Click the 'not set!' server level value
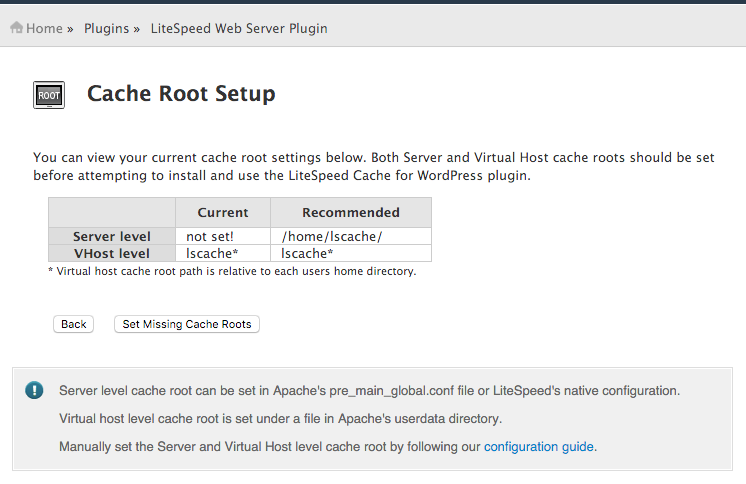Screen dimensions: 746x484 coord(210,236)
